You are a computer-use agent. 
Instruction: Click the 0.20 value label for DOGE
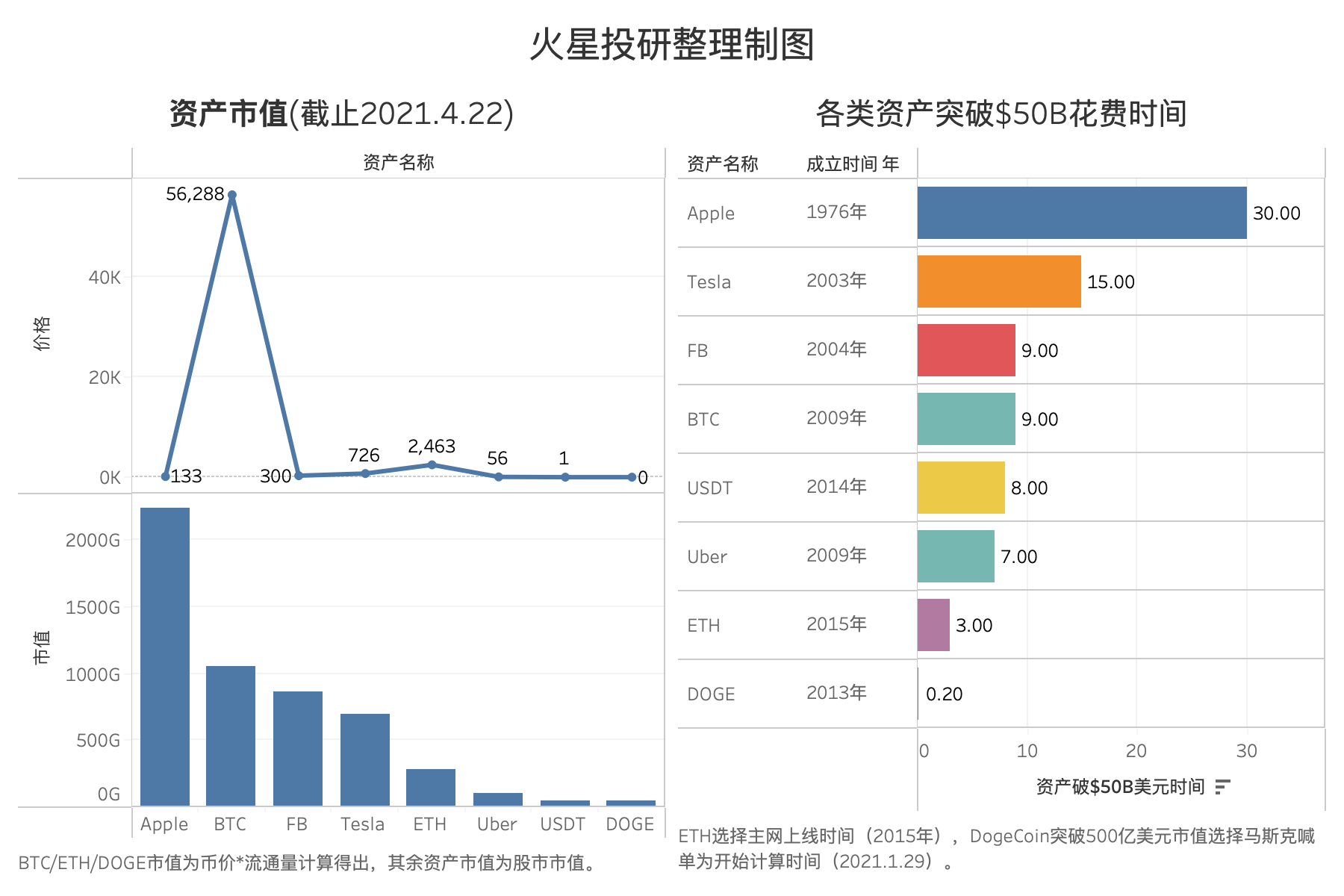[945, 694]
